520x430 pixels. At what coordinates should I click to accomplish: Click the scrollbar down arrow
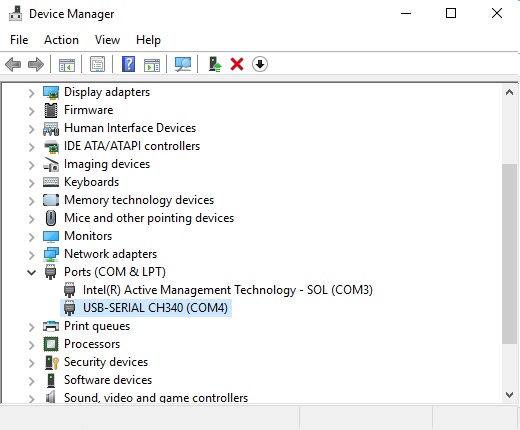click(x=509, y=395)
